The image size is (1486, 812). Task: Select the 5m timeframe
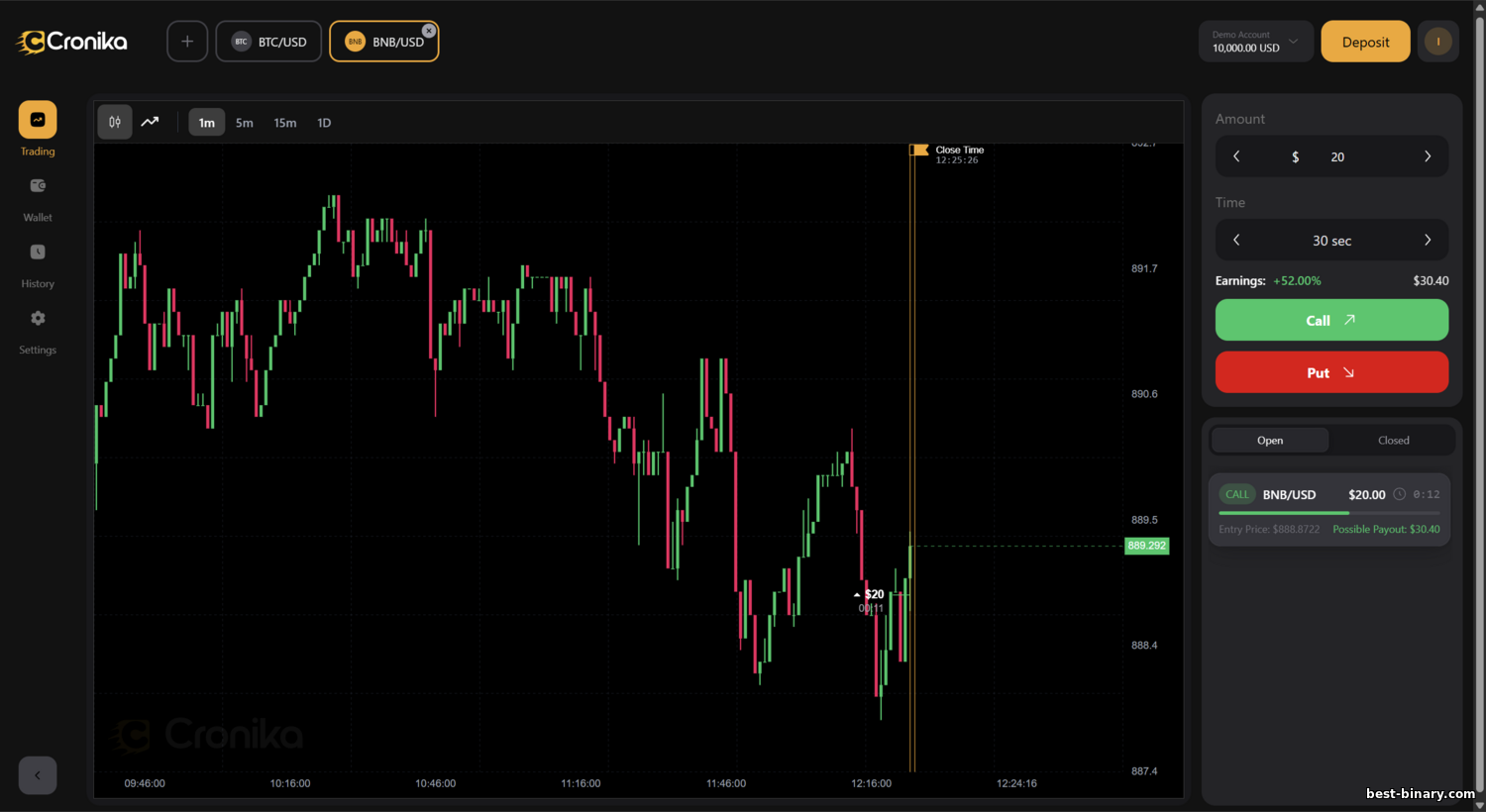pos(245,123)
